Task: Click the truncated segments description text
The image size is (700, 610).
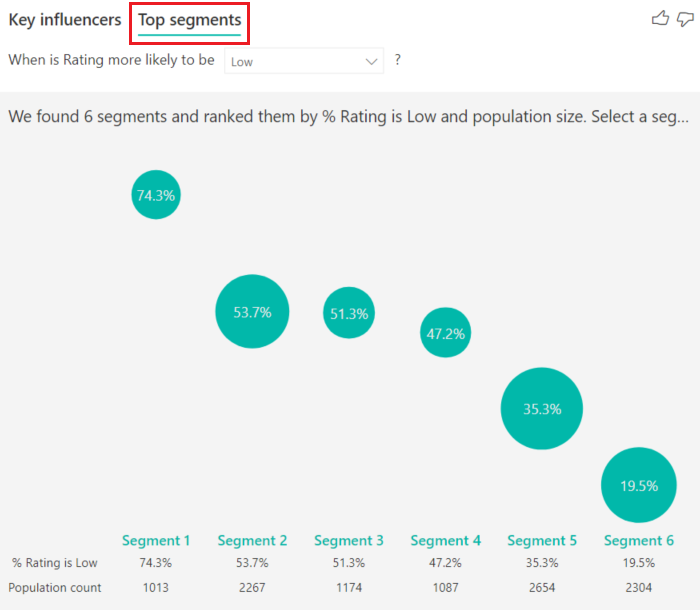Action: 349,117
